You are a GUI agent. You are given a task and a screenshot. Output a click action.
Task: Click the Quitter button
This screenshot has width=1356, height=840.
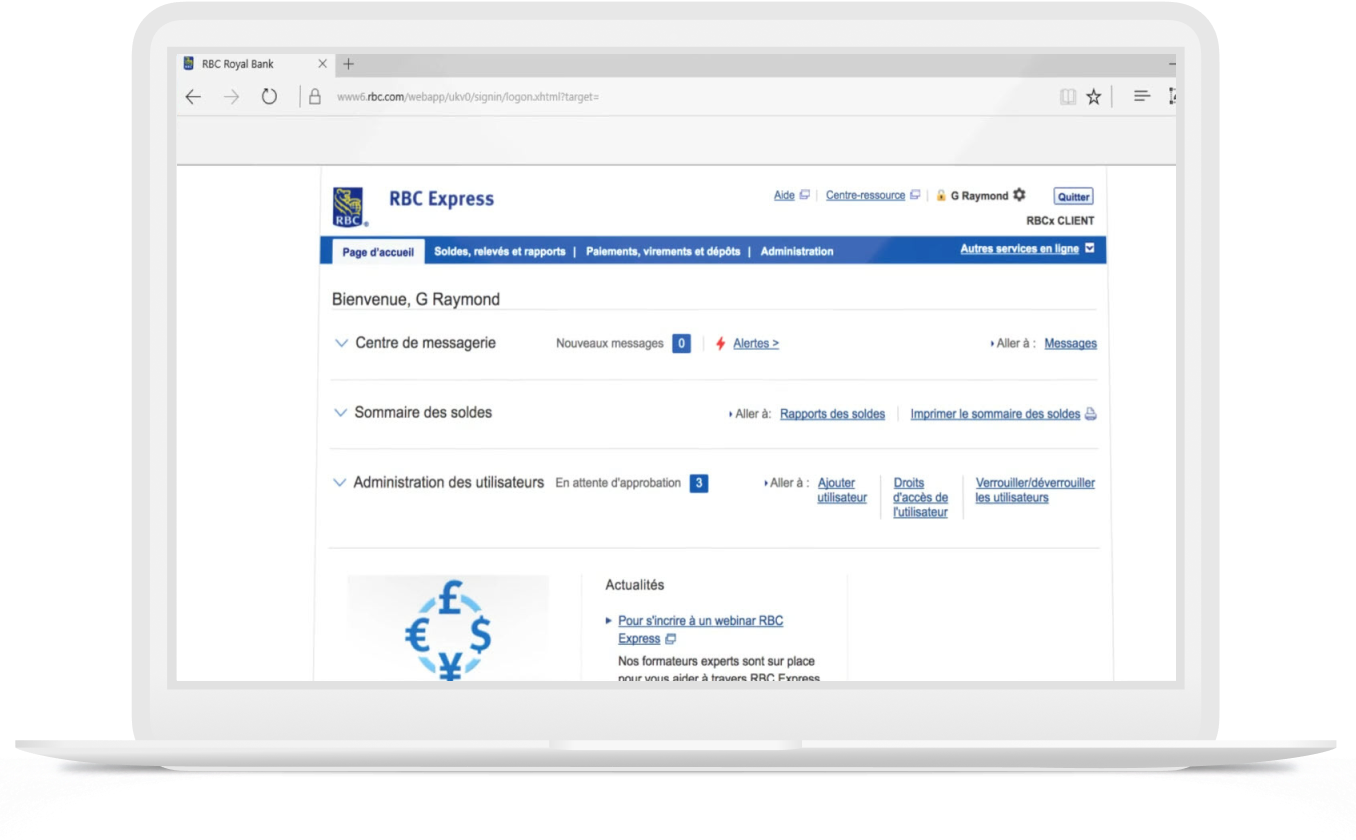point(1073,197)
